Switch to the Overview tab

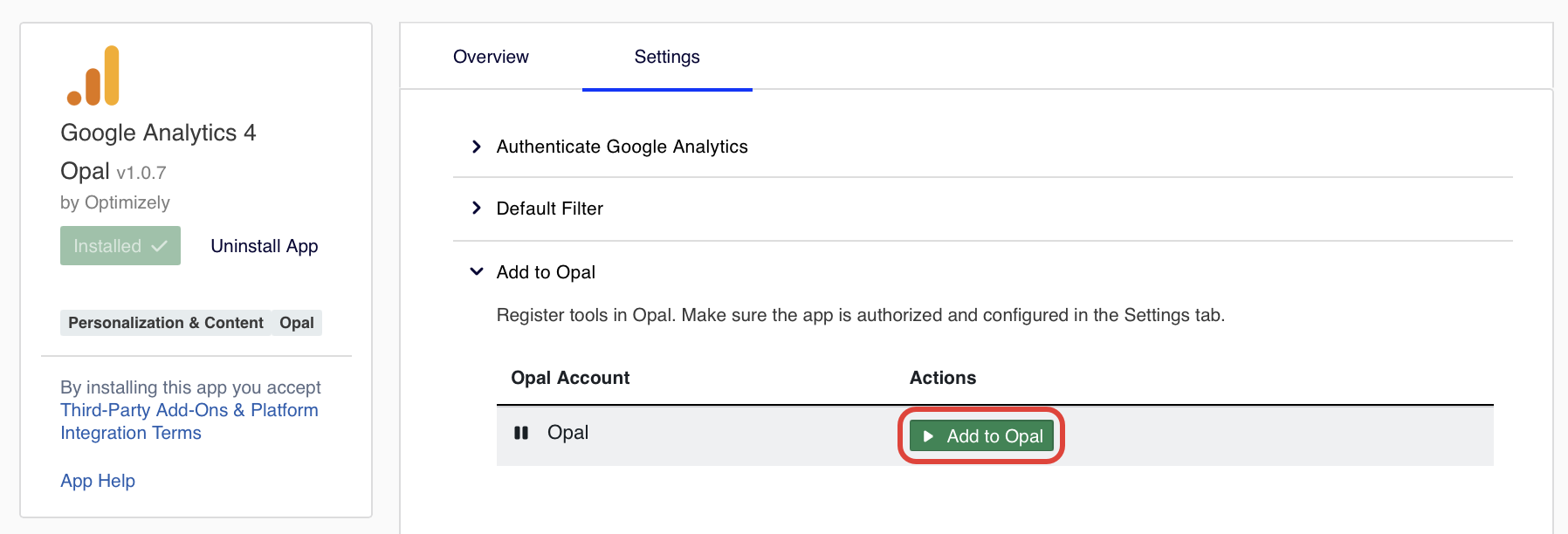point(490,56)
